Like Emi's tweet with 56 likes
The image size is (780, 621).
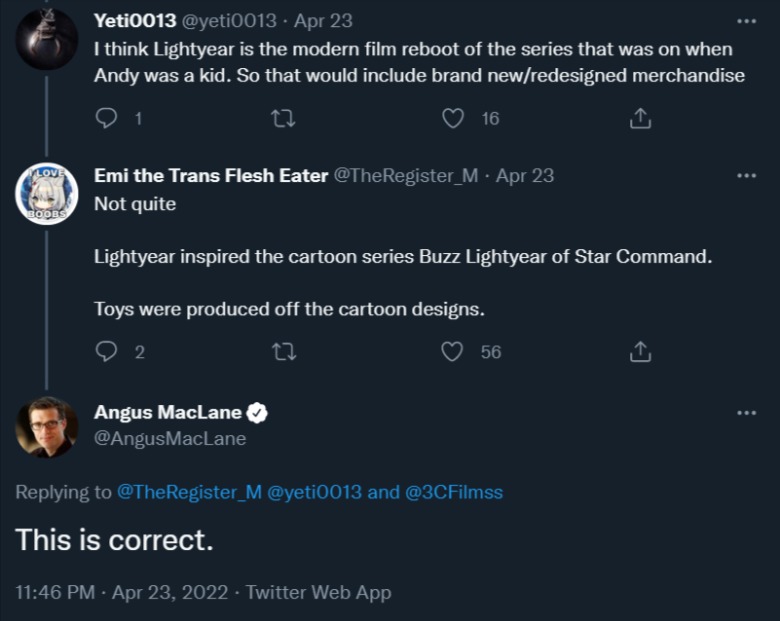tap(453, 352)
